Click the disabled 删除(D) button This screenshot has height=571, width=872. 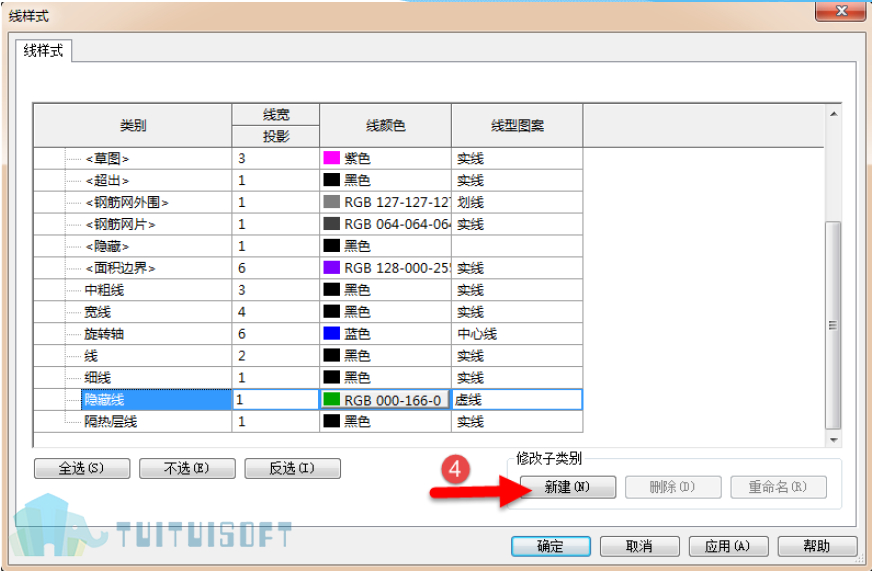coord(673,487)
